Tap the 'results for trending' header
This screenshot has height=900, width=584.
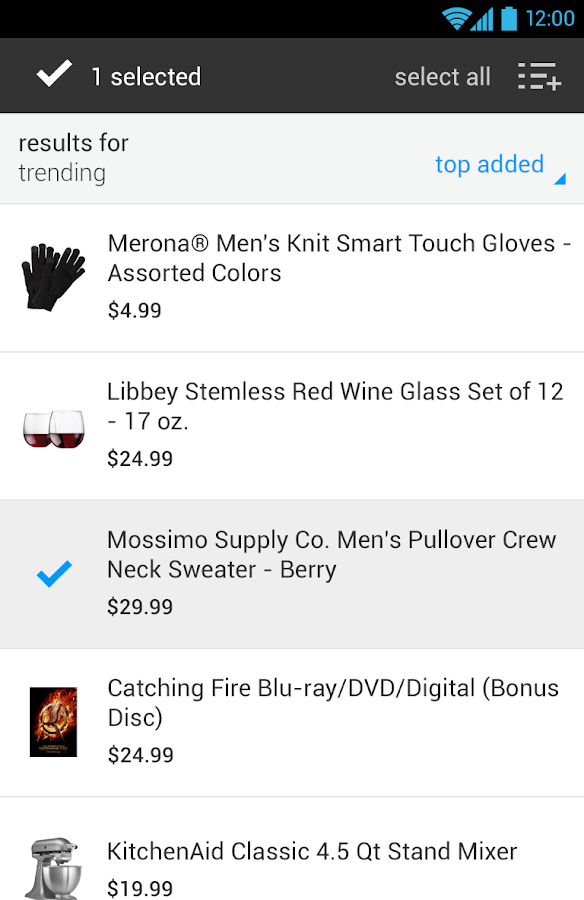click(73, 157)
